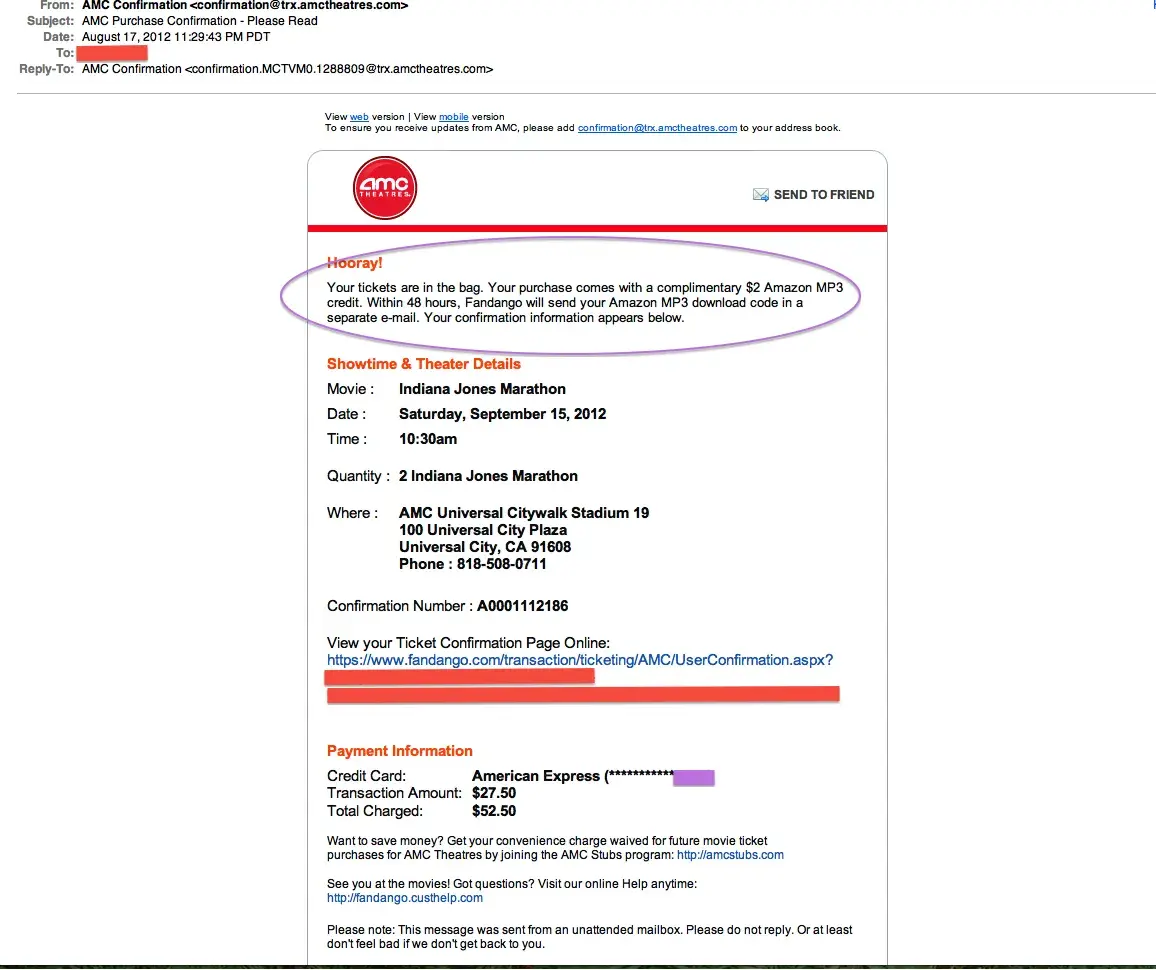Click the confirmation@trx.amctheatres.com address link
The width and height of the screenshot is (1156, 970).
coord(657,128)
